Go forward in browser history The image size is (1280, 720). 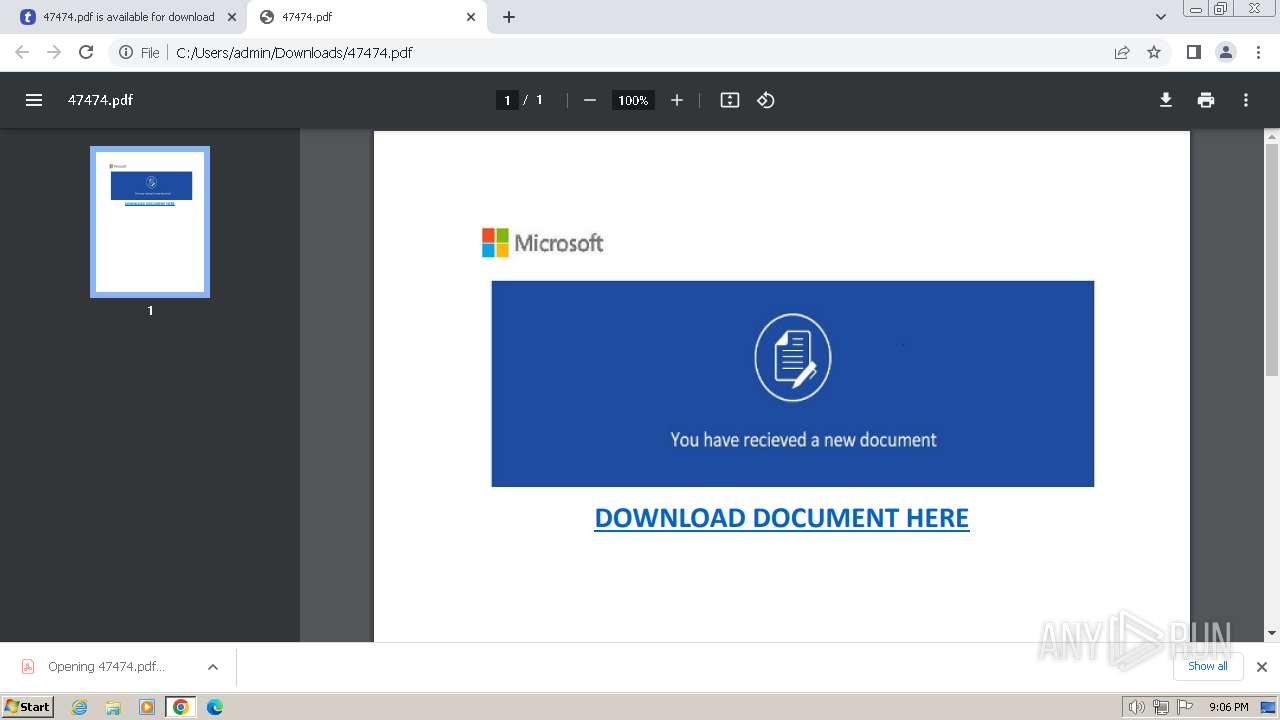click(x=54, y=52)
